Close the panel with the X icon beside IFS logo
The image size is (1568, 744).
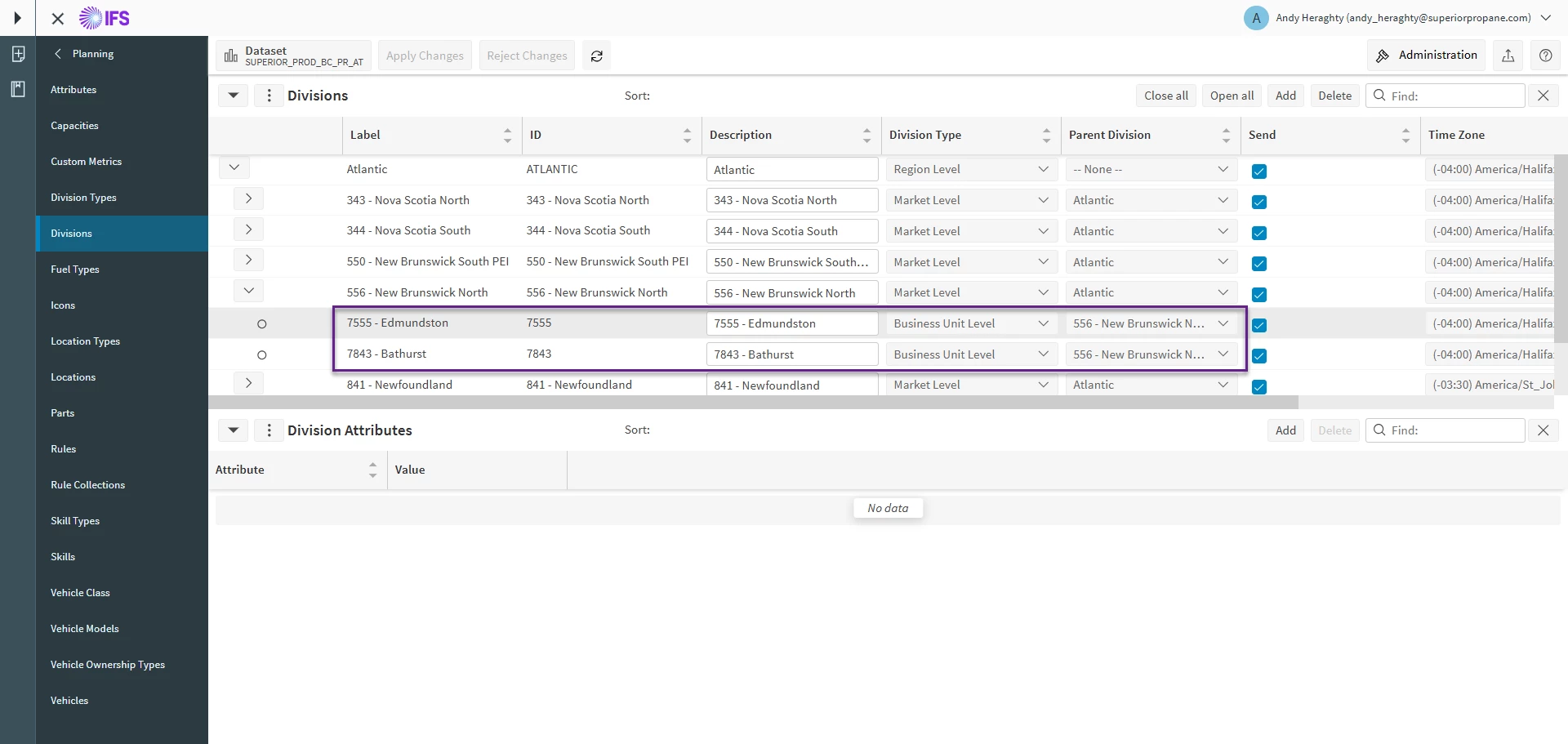pos(58,18)
